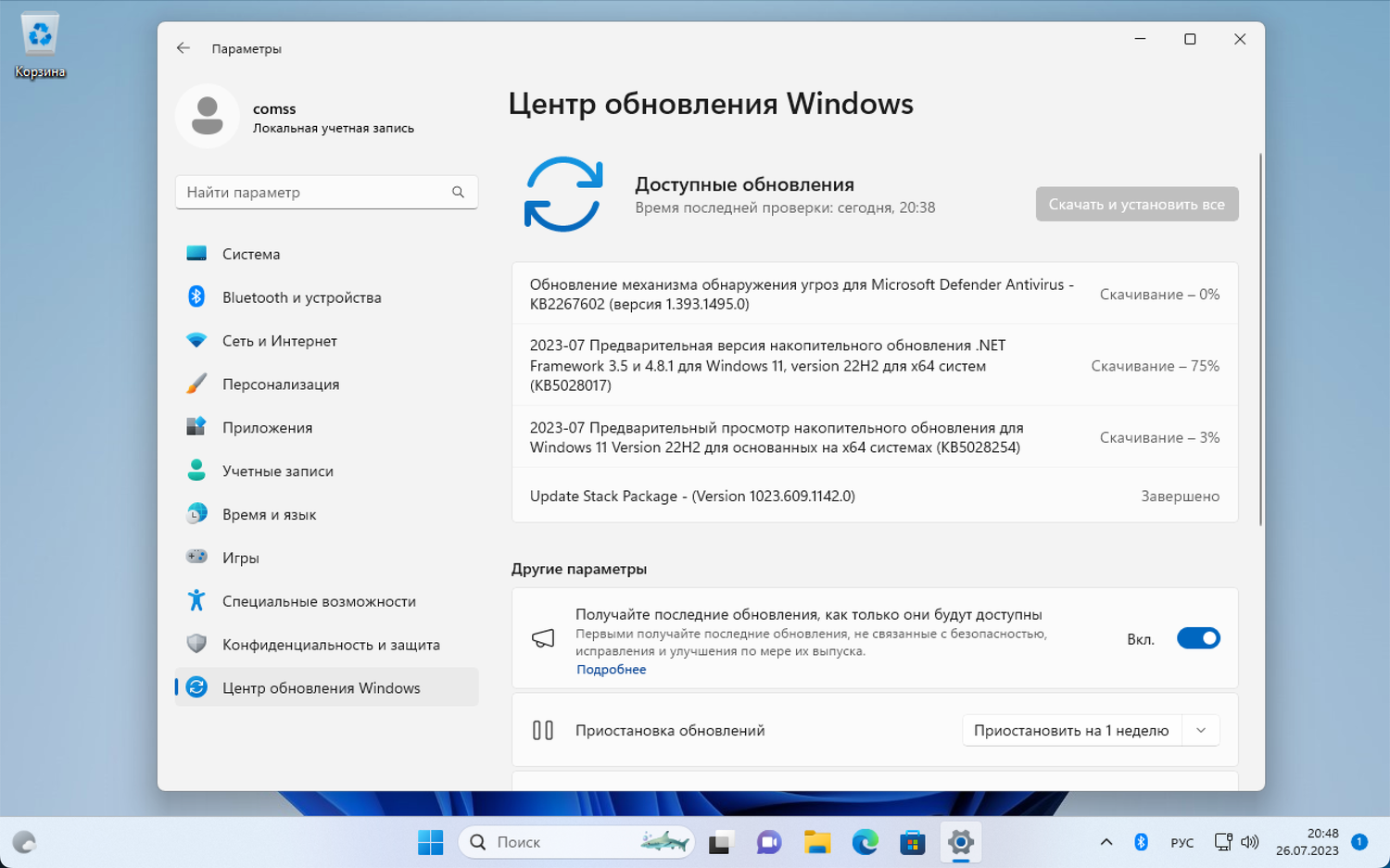The image size is (1390, 868).
Task: Open the comss user account avatar
Action: click(x=208, y=116)
